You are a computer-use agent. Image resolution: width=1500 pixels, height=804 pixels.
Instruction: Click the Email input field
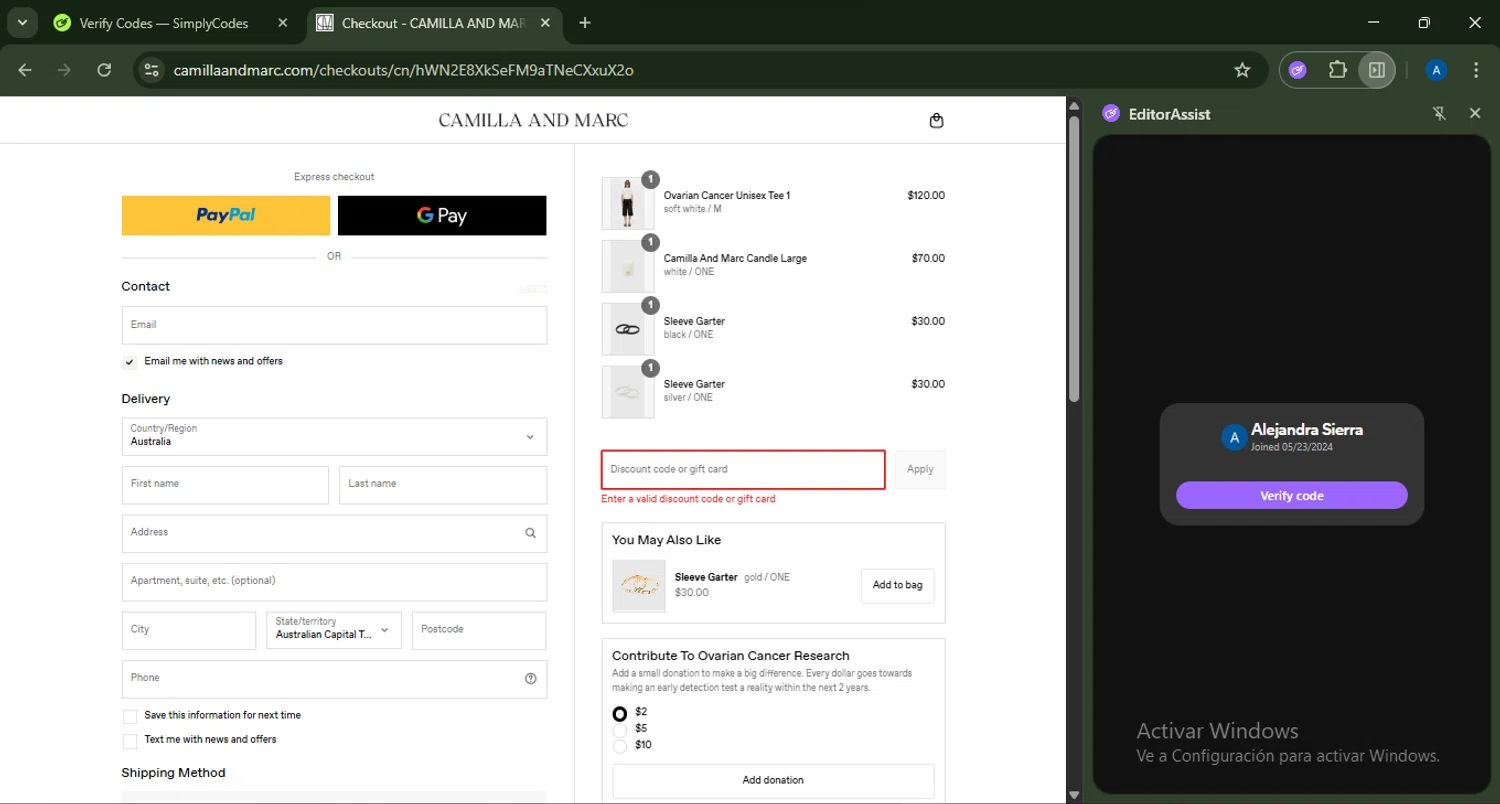[334, 325]
